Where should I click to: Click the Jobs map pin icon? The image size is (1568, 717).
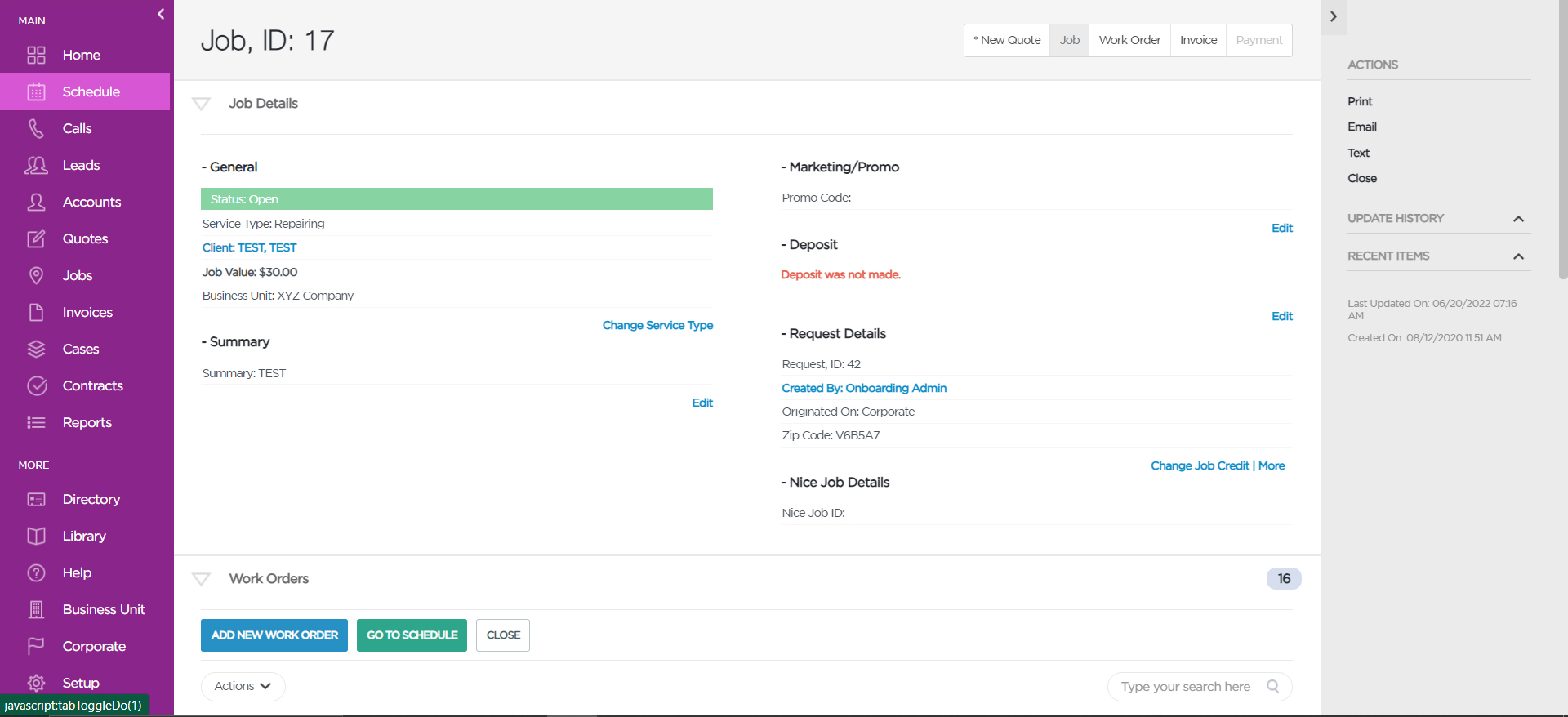coord(36,275)
